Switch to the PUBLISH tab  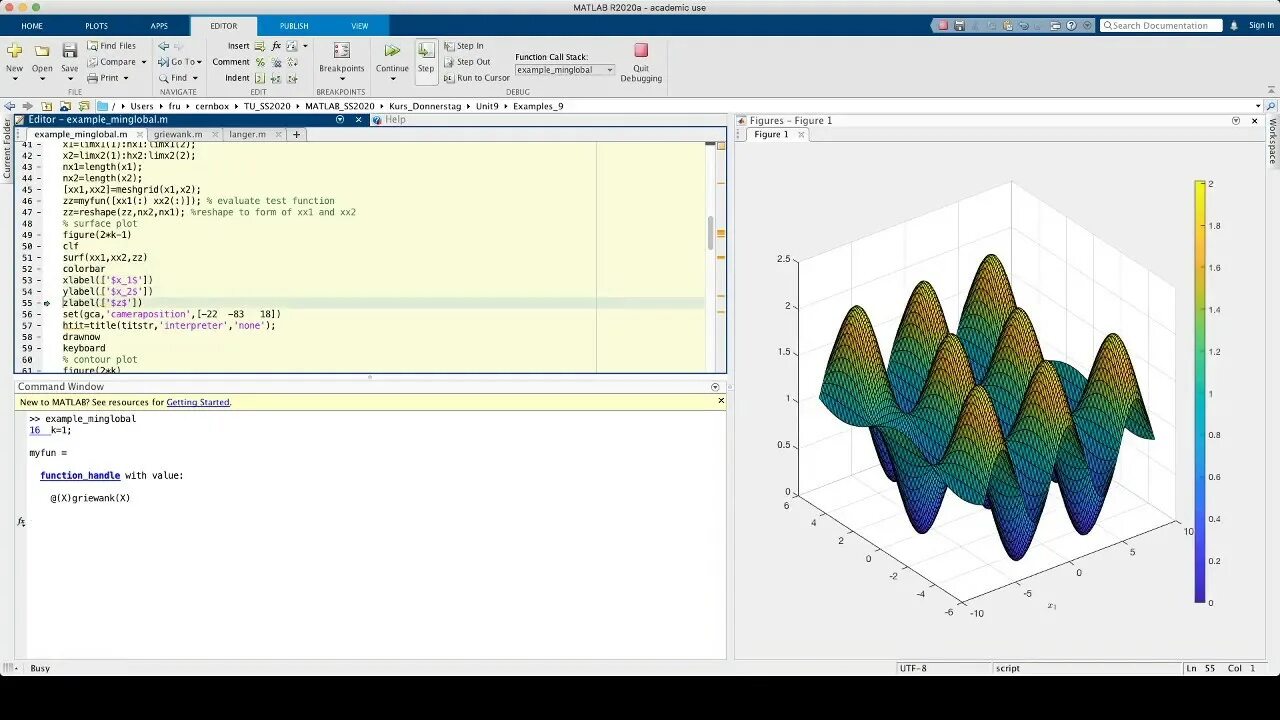tap(294, 26)
